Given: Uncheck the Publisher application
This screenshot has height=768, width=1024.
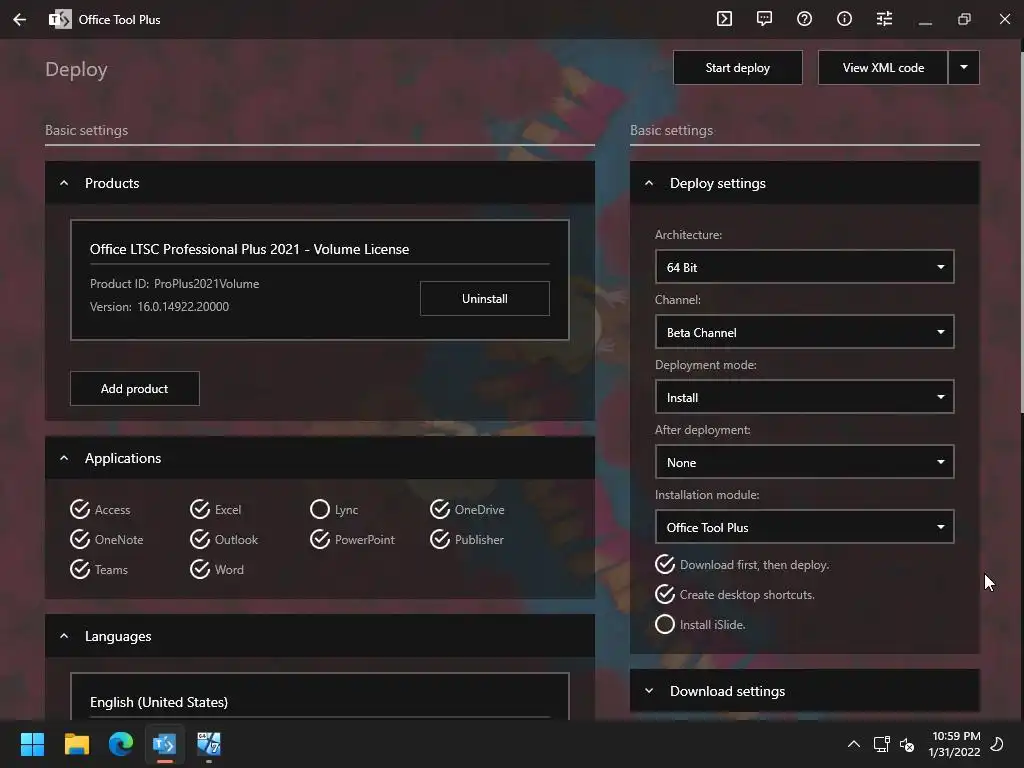Looking at the screenshot, I should (x=467, y=539).
